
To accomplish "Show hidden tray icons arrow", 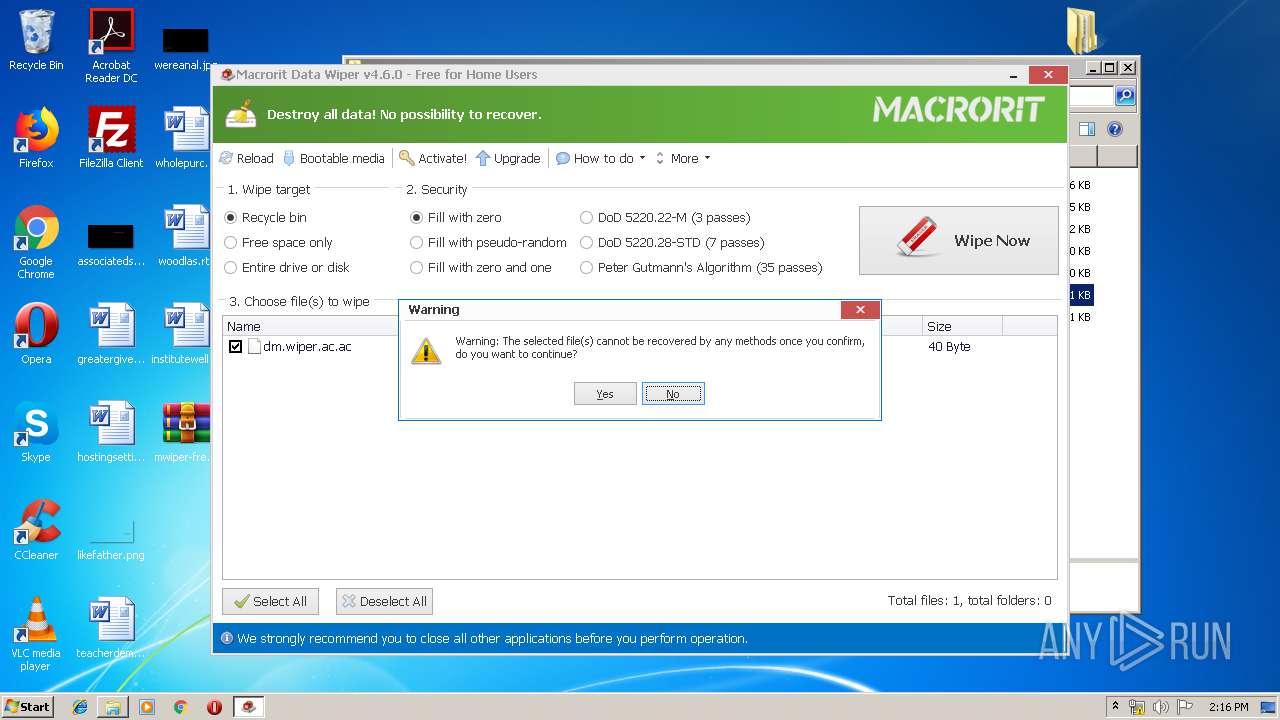I will 1115,707.
